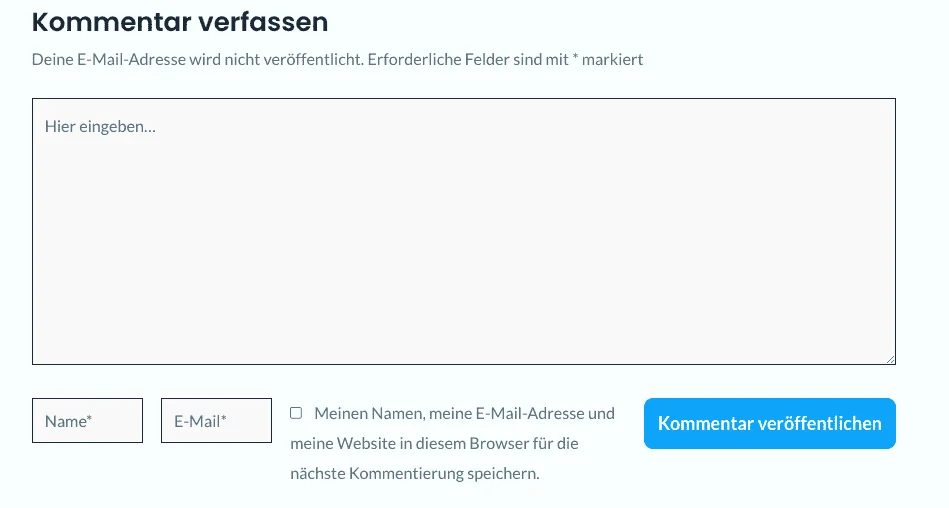Click the textarea resize handle corner
This screenshot has width=949, height=508.
(889, 359)
